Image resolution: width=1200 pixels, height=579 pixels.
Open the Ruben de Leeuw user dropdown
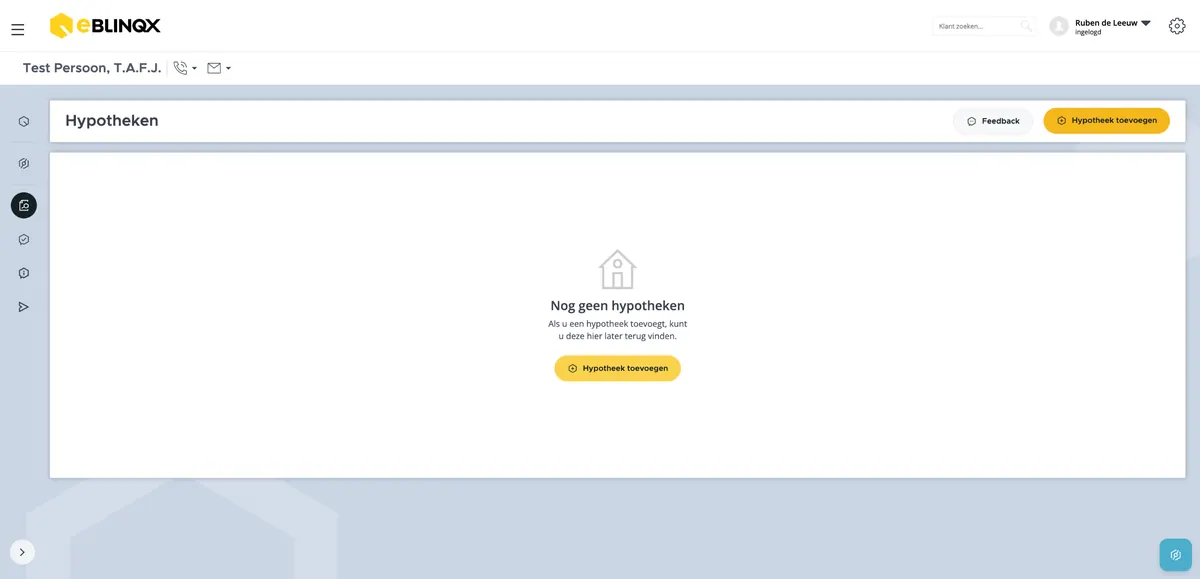click(1113, 26)
